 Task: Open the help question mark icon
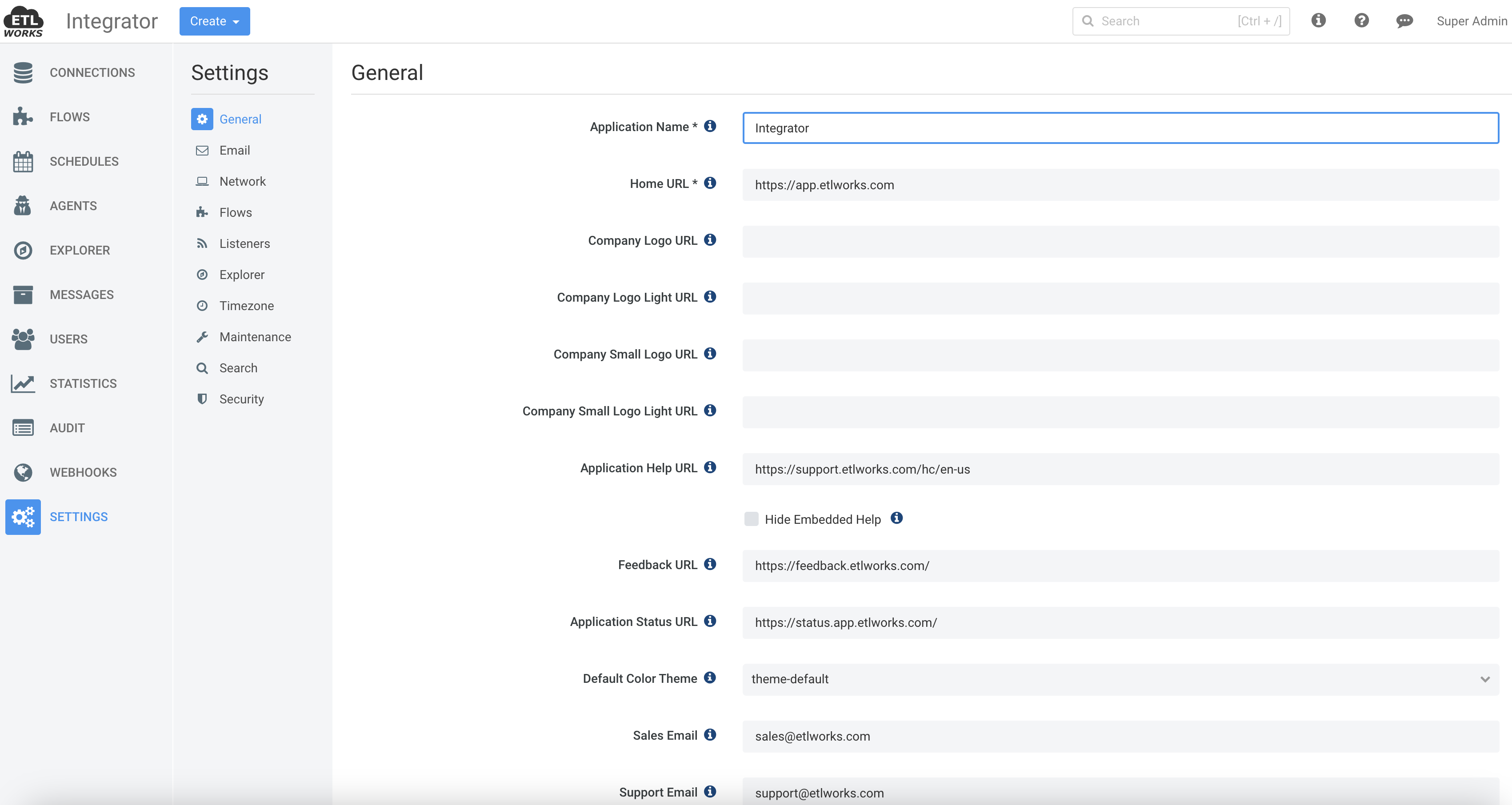click(1361, 20)
